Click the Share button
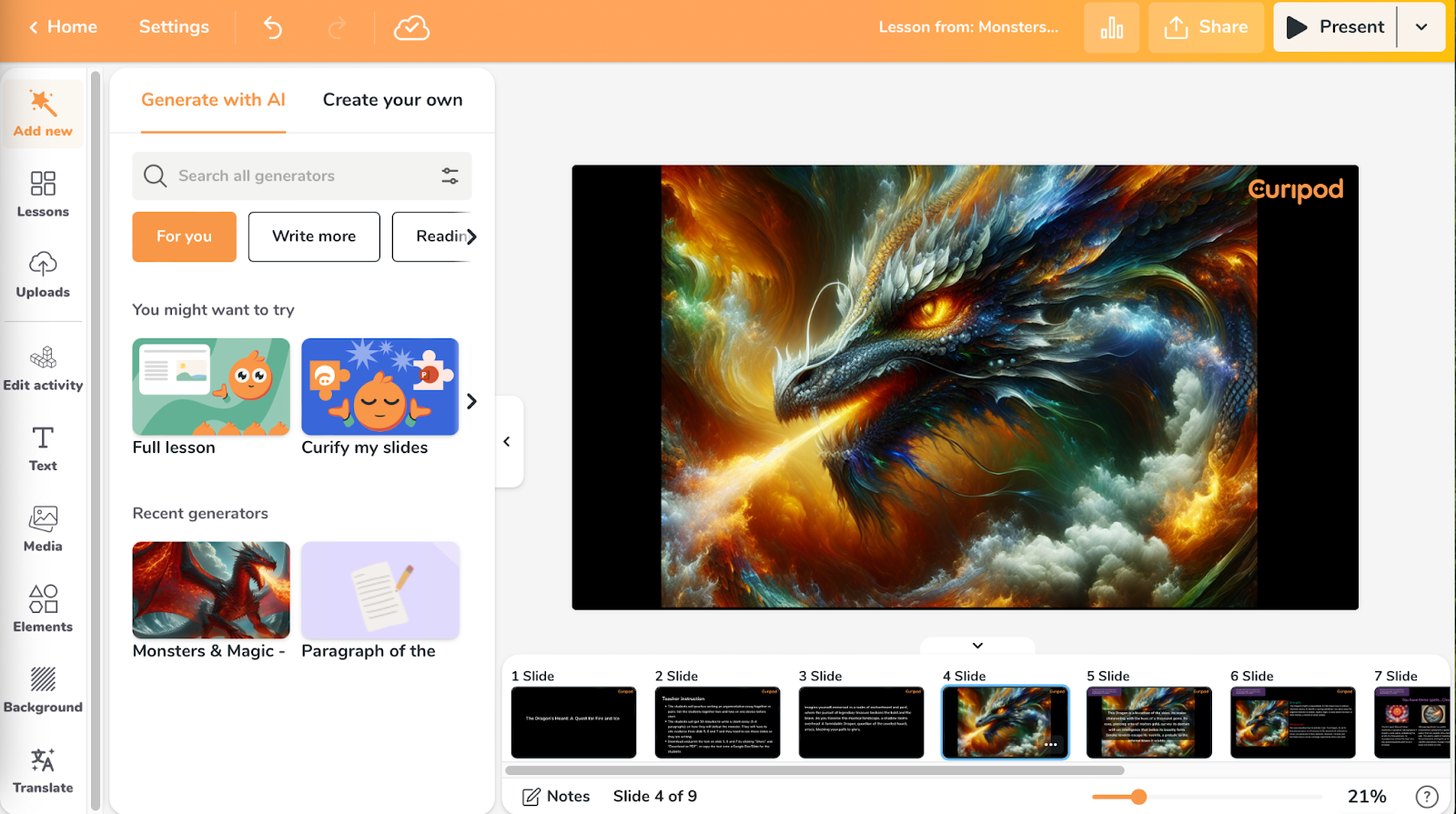 (1206, 27)
